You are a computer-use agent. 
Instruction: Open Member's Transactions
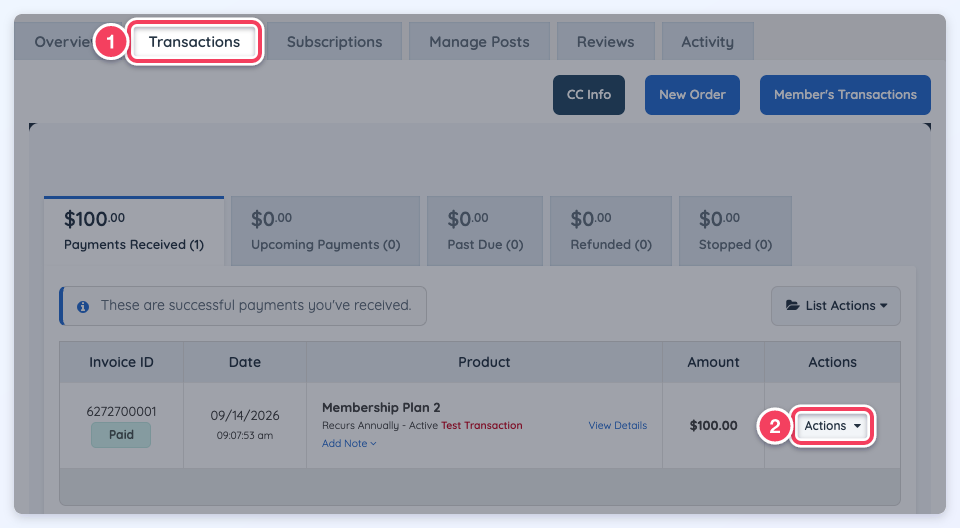[846, 95]
